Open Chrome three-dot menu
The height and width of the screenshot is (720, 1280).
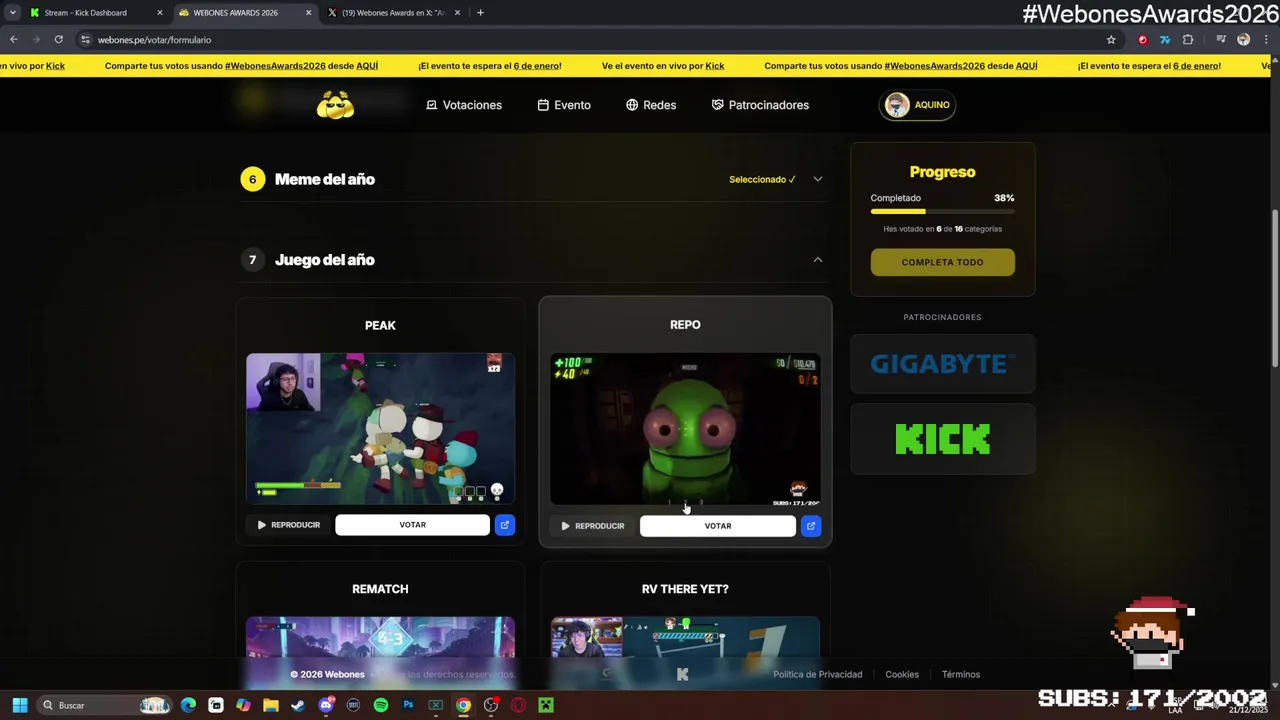click(x=1266, y=40)
